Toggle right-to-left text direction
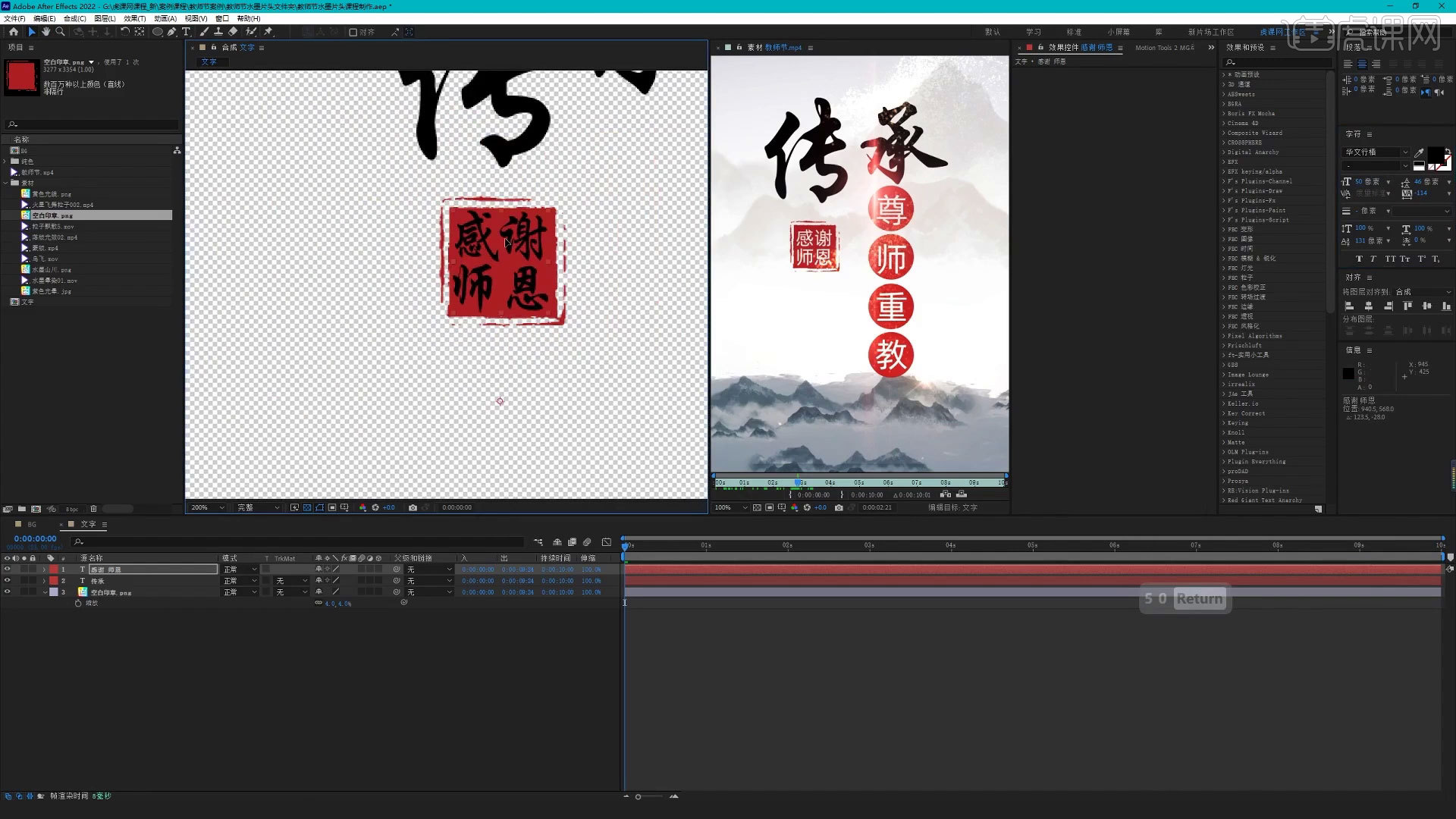Viewport: 1456px width, 819px height. [x=1440, y=92]
